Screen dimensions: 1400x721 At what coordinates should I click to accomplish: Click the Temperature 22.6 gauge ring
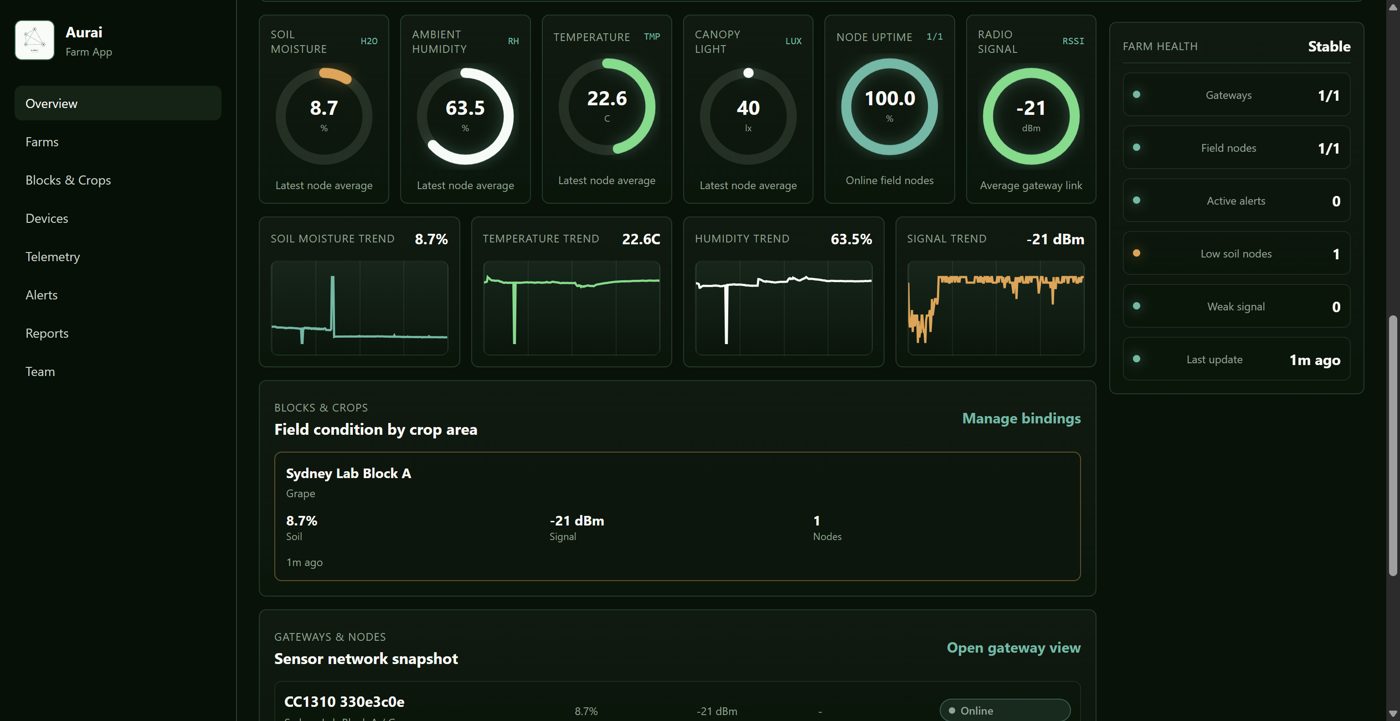click(607, 106)
